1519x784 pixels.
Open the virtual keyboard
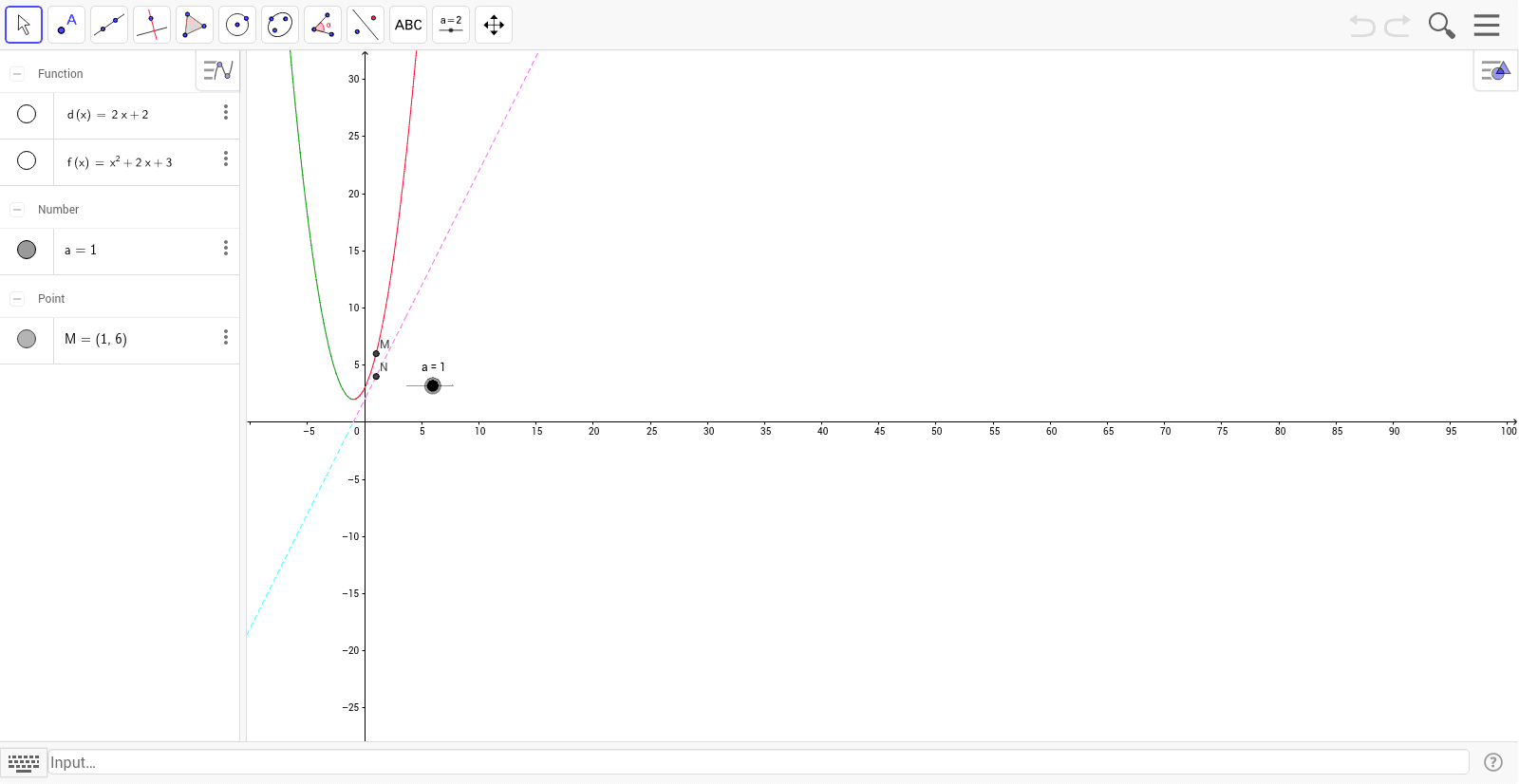tap(24, 762)
